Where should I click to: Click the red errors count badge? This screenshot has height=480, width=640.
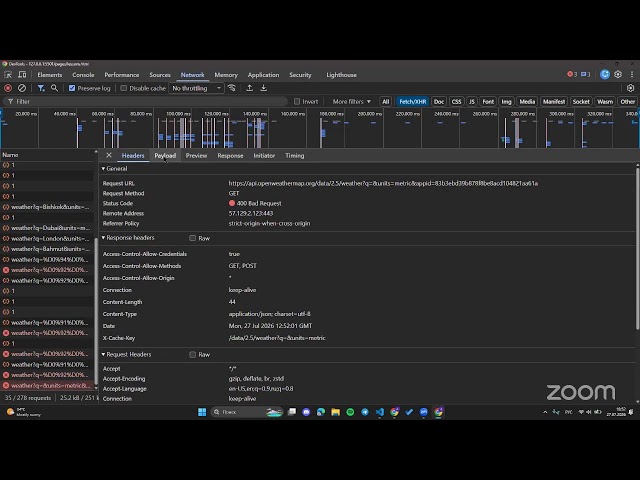coord(572,74)
